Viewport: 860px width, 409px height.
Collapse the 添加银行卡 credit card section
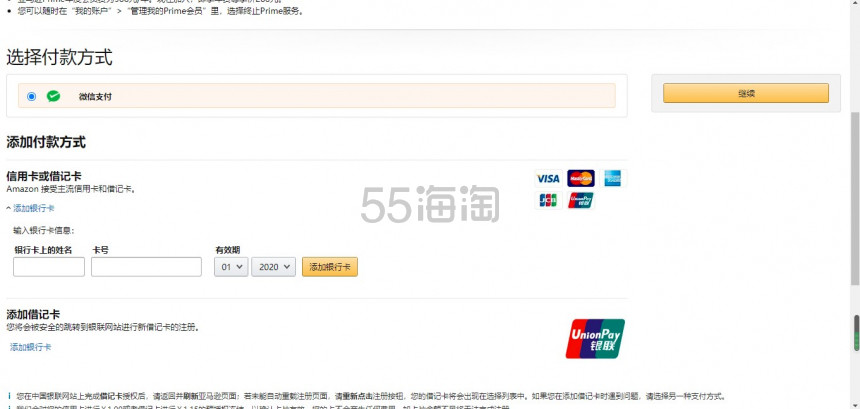point(31,208)
